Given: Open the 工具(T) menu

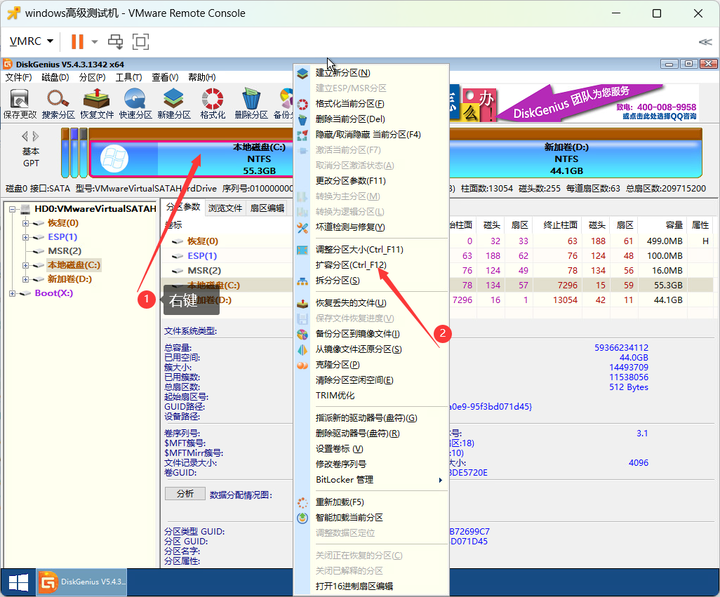Looking at the screenshot, I should (129, 77).
